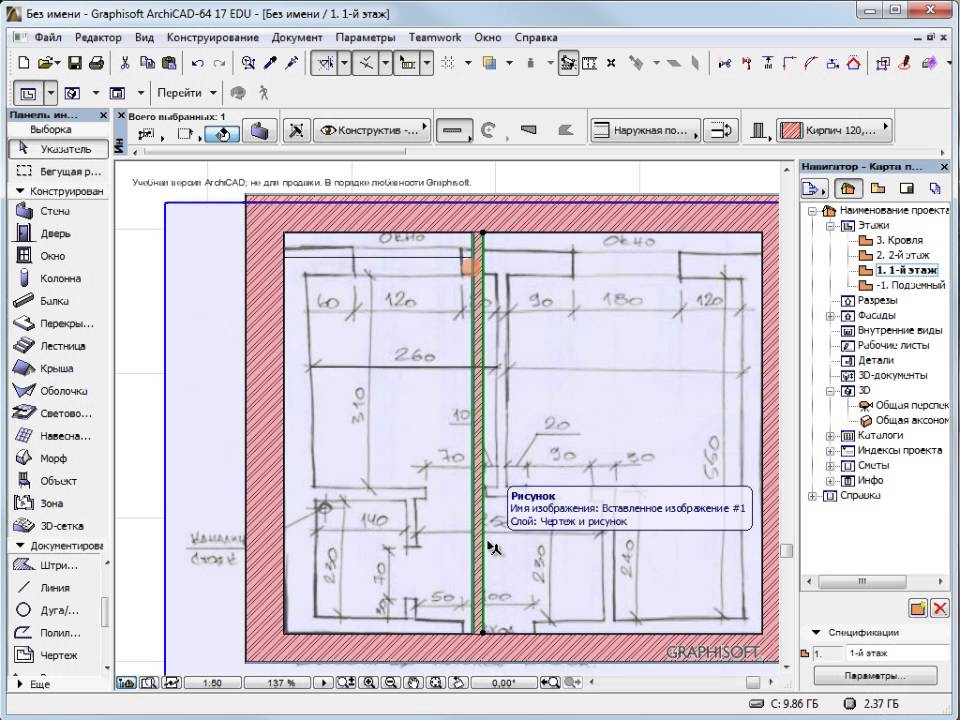Click the Параметры... button

point(874,677)
